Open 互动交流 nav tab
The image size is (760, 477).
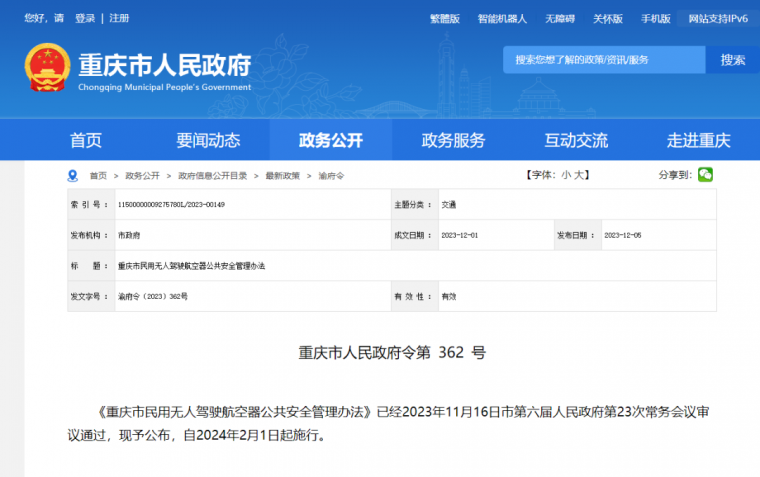coord(576,140)
